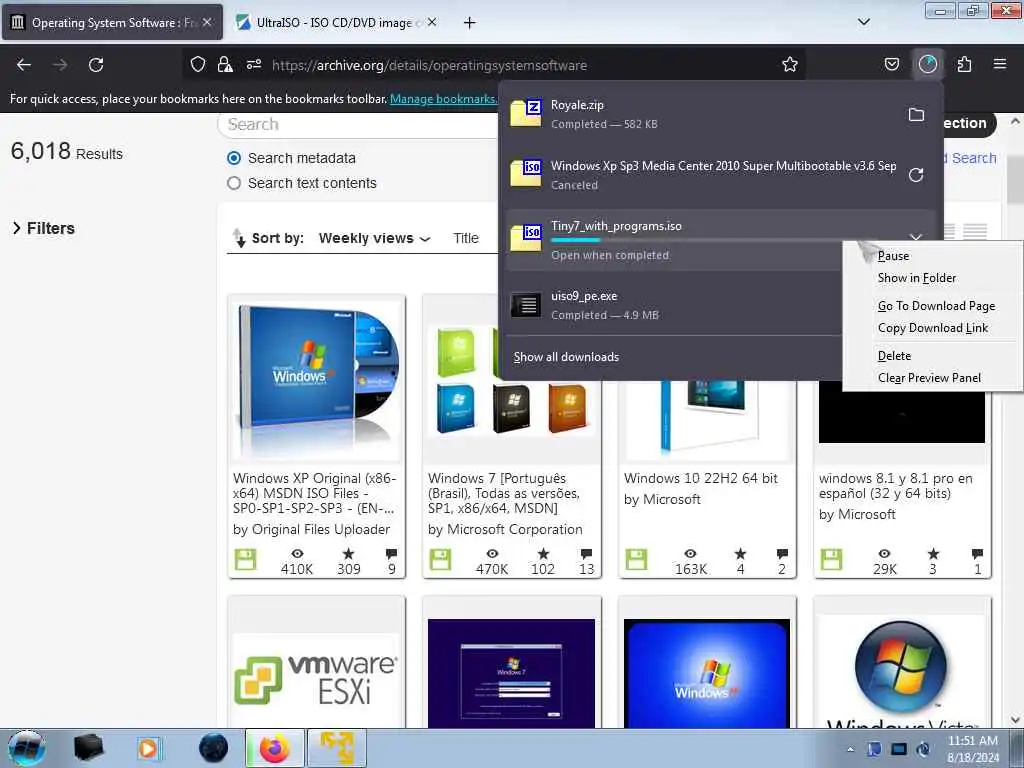This screenshot has height=768, width=1024.
Task: Click the site security padlock icon
Action: click(x=225, y=64)
